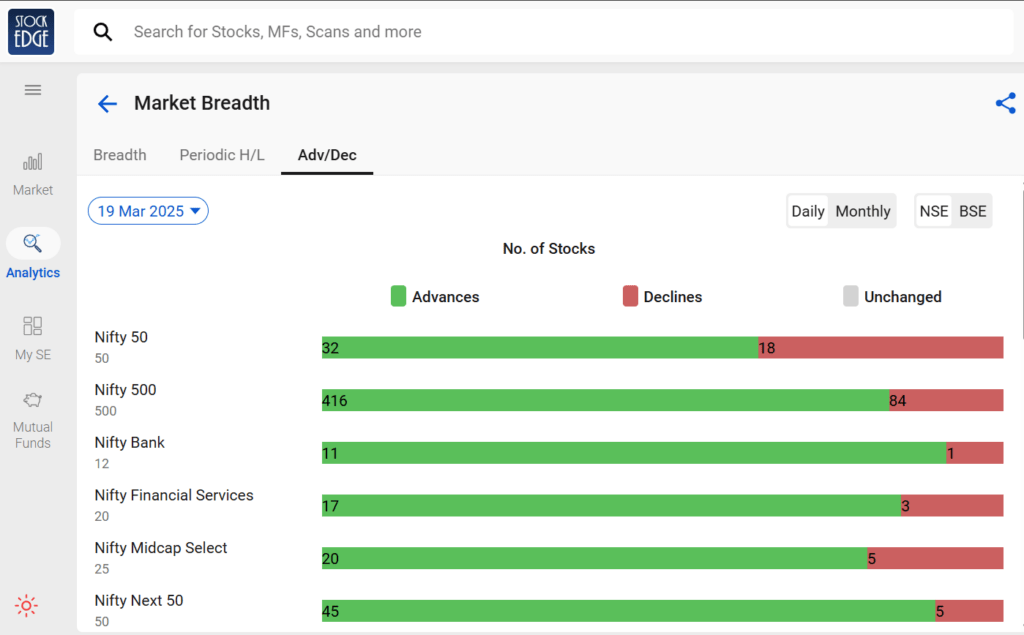Switch to the Monthly view
This screenshot has width=1024, height=635.
click(x=862, y=211)
